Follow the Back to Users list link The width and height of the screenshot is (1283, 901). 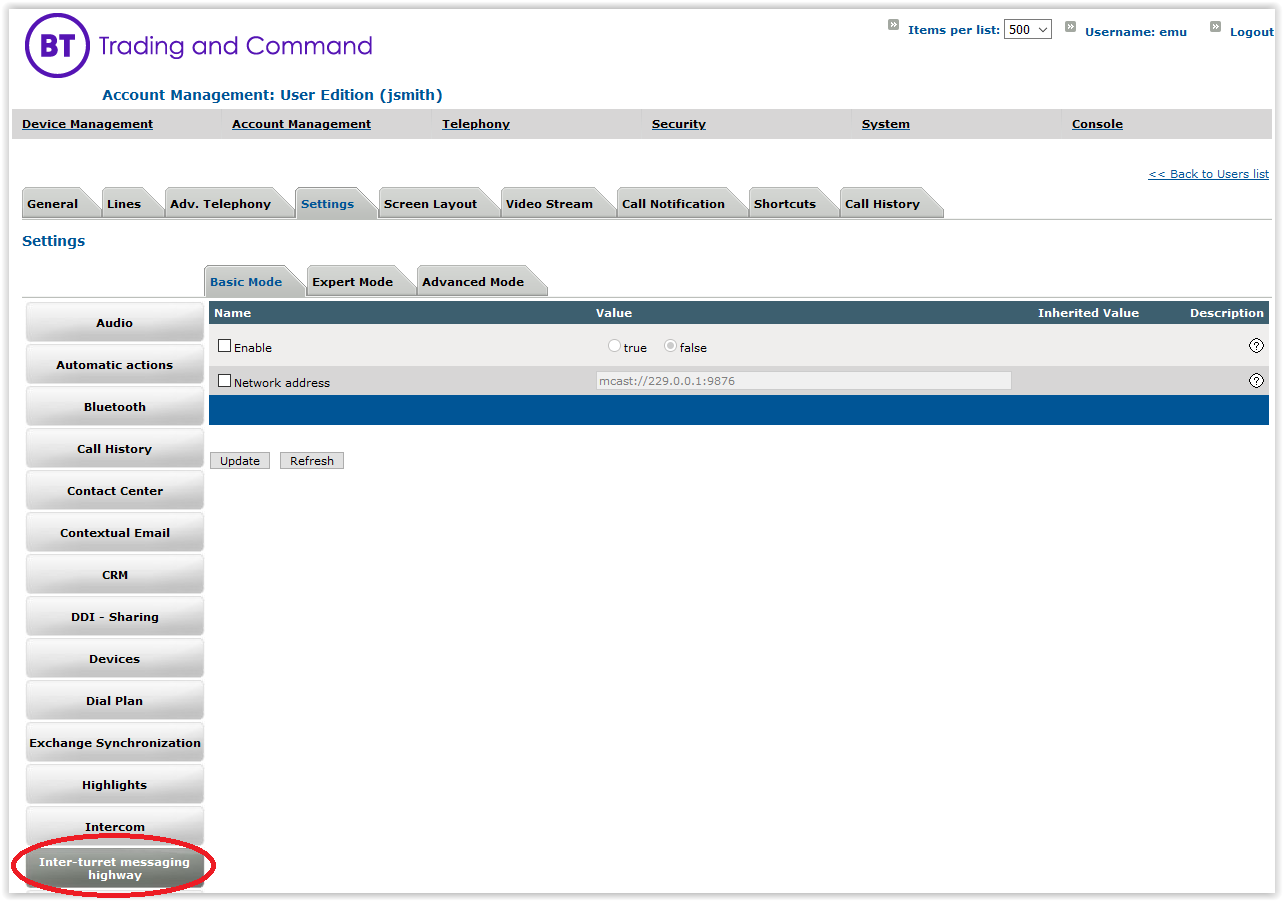(x=1208, y=174)
